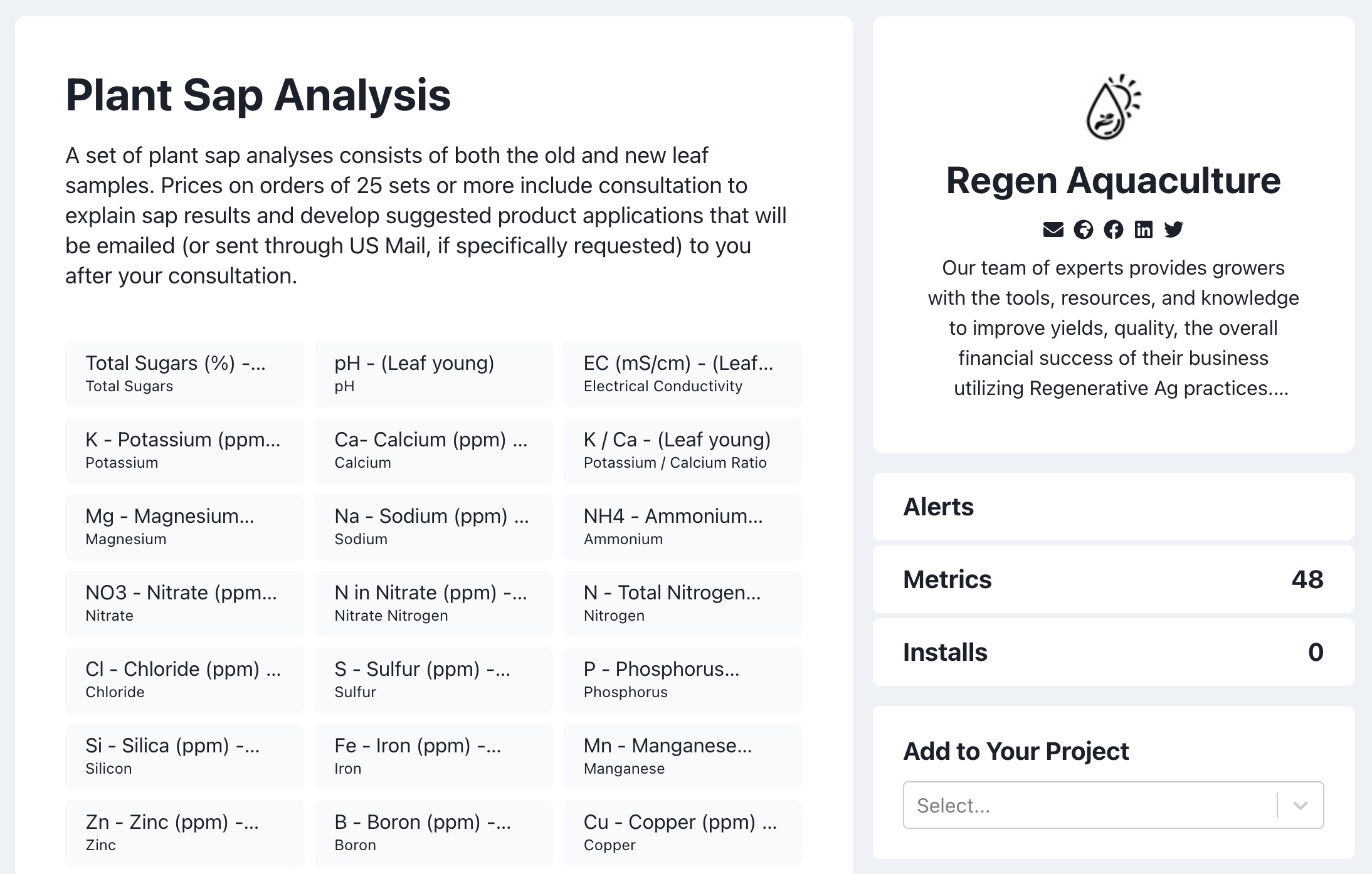Select the NH4 - Ammonium metric card
Viewport: 1372px width, 874px height.
[x=682, y=527]
